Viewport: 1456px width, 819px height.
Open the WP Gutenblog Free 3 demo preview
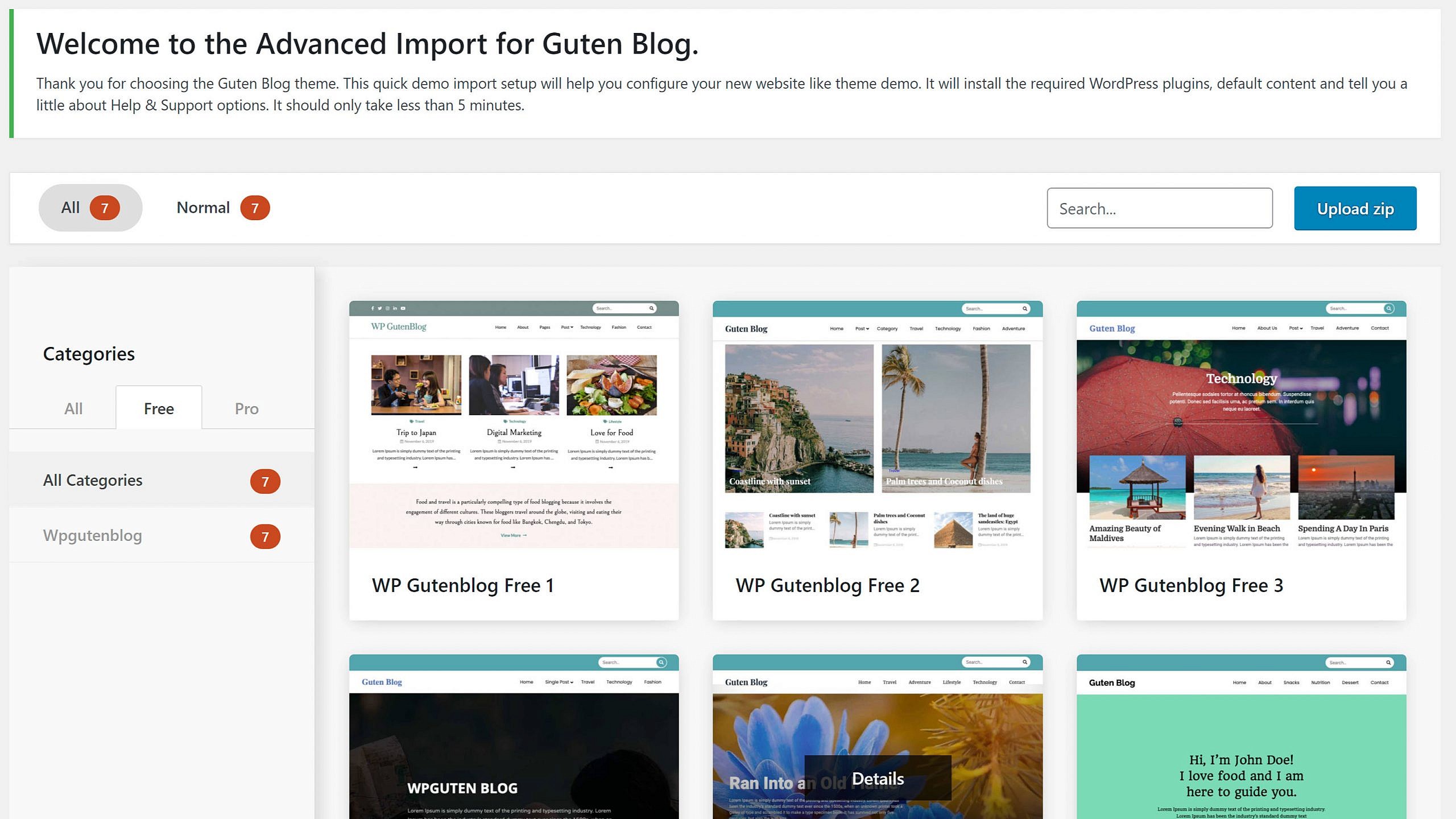(x=1242, y=427)
